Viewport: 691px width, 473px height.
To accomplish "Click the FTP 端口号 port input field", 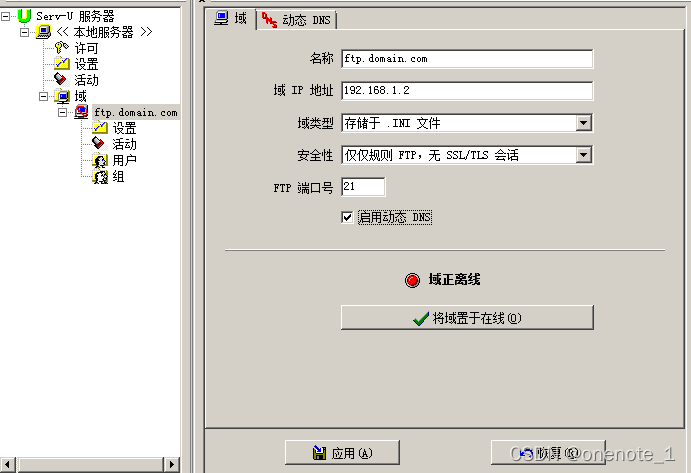I will [363, 186].
